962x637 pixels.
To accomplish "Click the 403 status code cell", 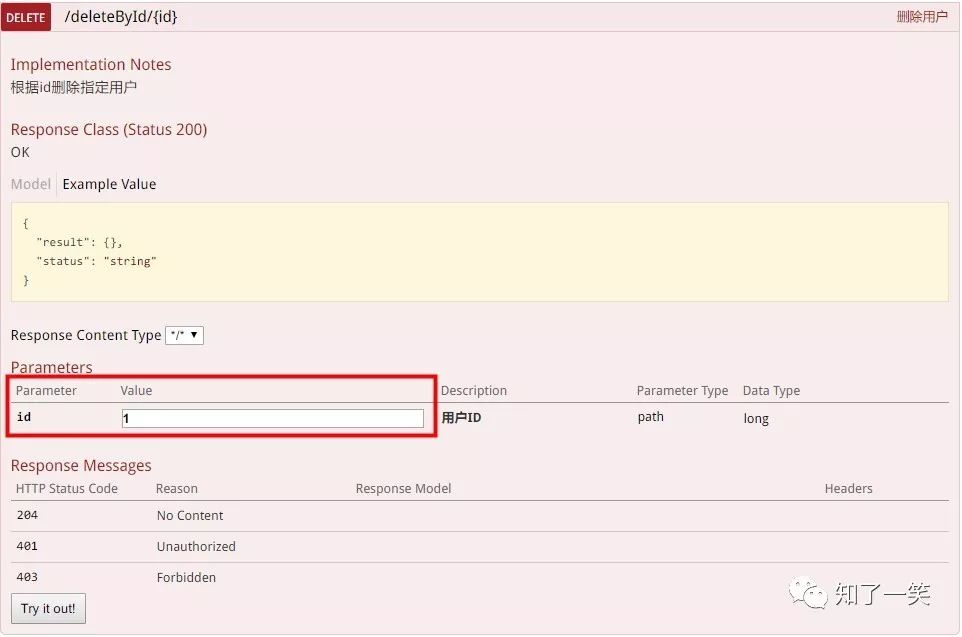I will 27,577.
